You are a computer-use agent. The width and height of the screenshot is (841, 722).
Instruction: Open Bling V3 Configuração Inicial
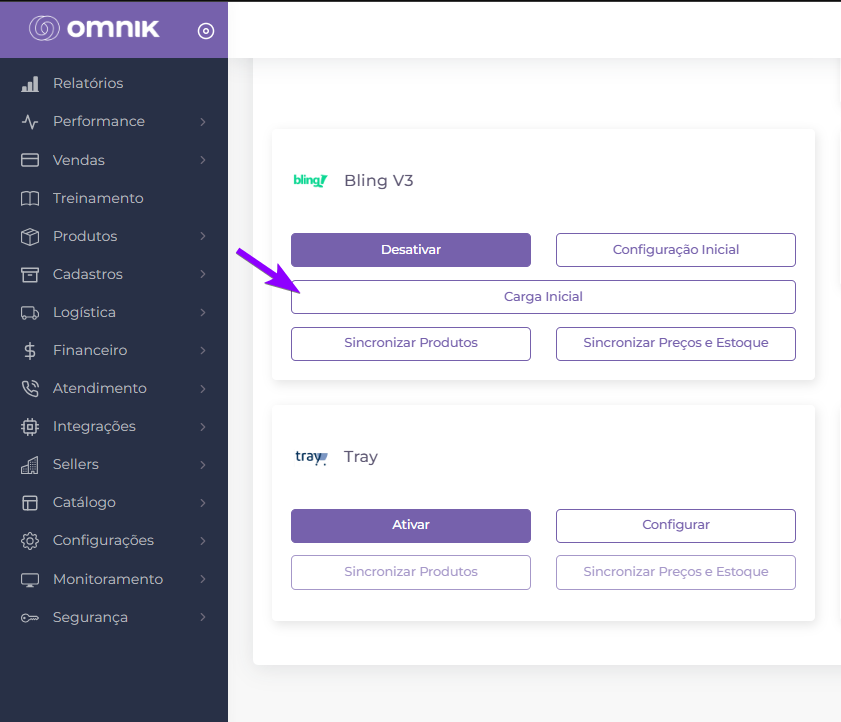pyautogui.click(x=676, y=250)
